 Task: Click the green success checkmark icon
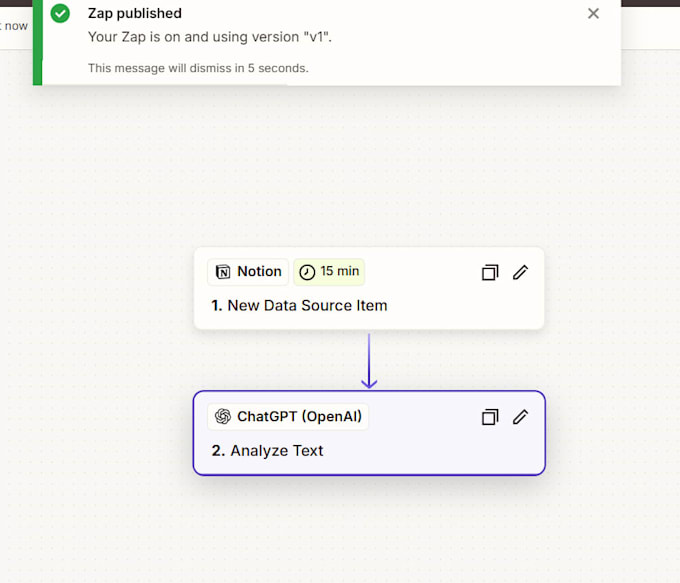(x=60, y=13)
